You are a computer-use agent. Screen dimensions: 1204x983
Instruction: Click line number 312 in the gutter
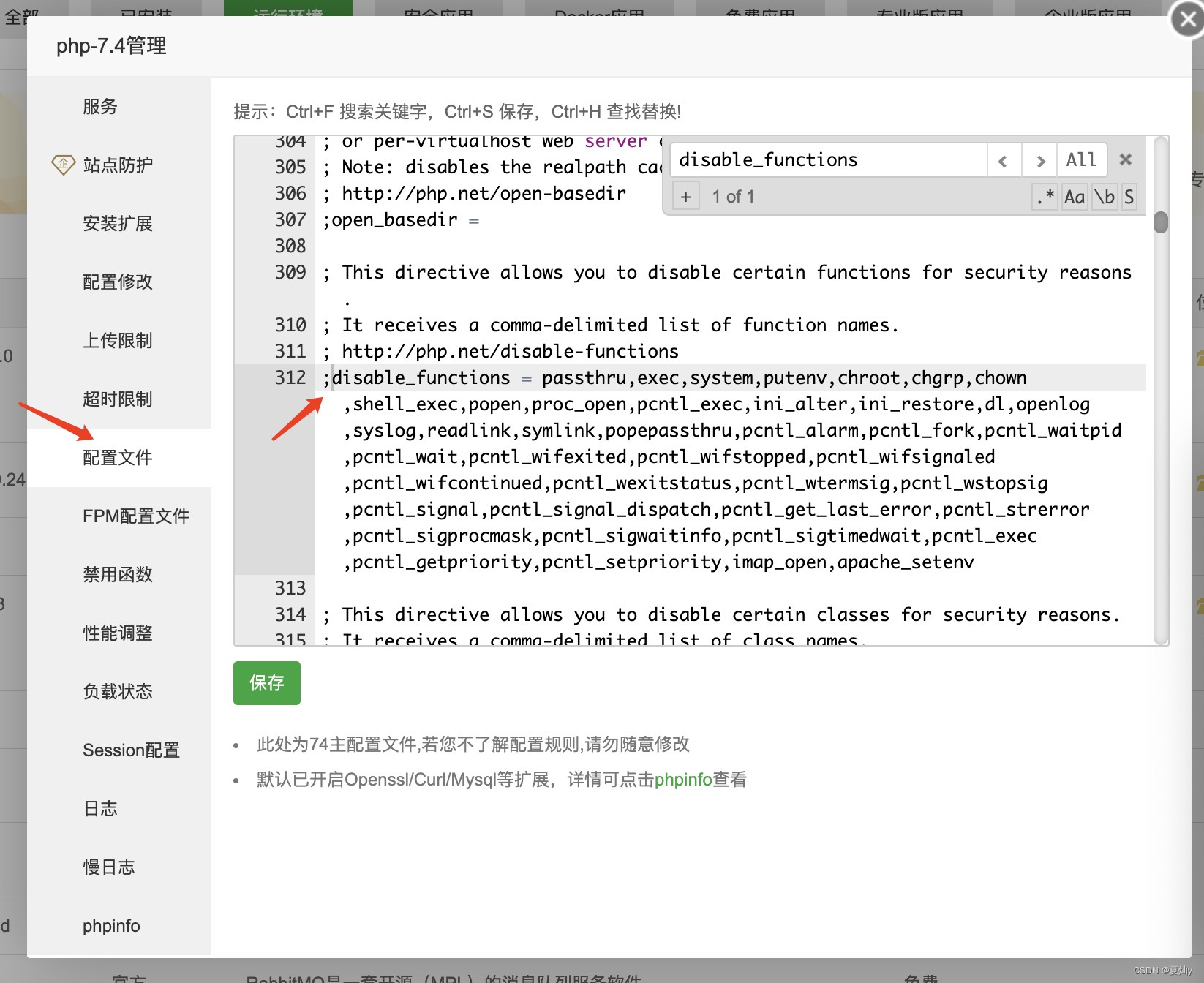[x=290, y=378]
